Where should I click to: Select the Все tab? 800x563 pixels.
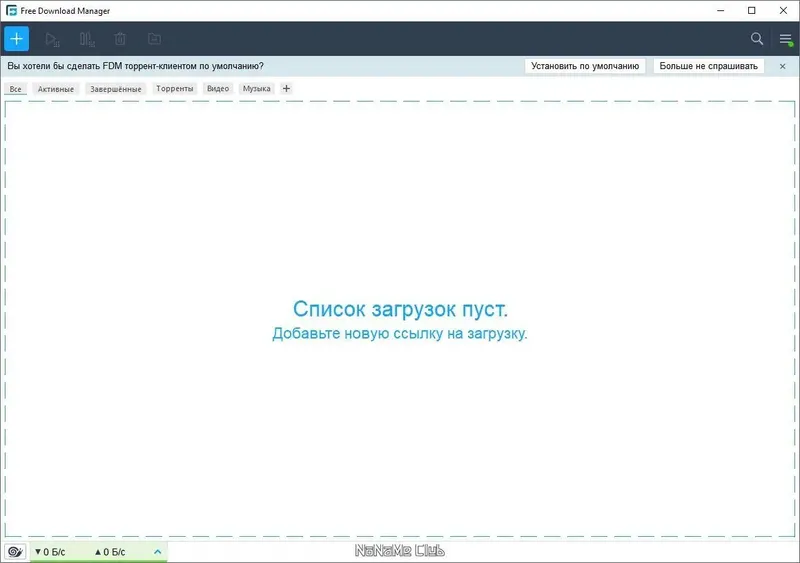pos(15,89)
